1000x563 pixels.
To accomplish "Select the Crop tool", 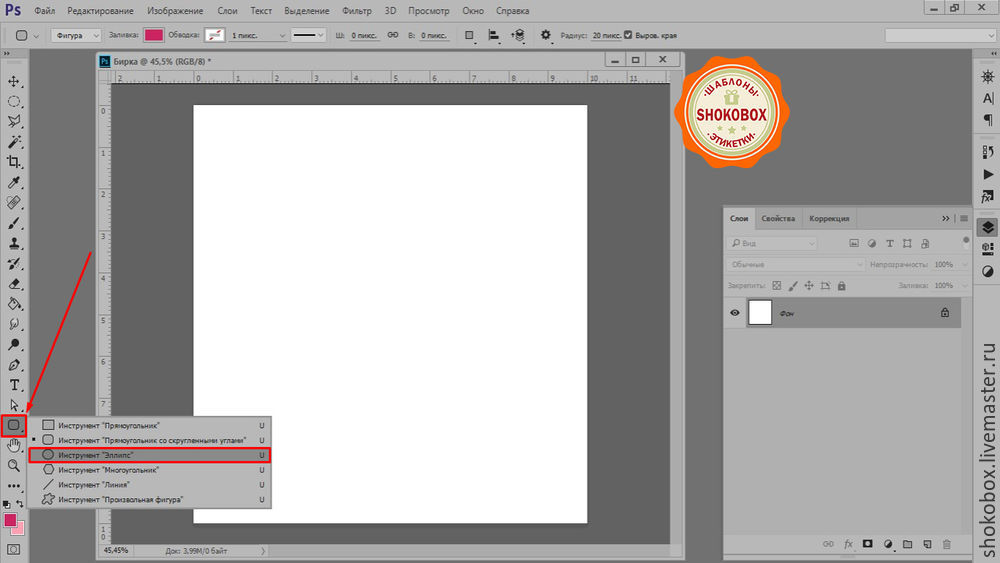I will [x=14, y=162].
